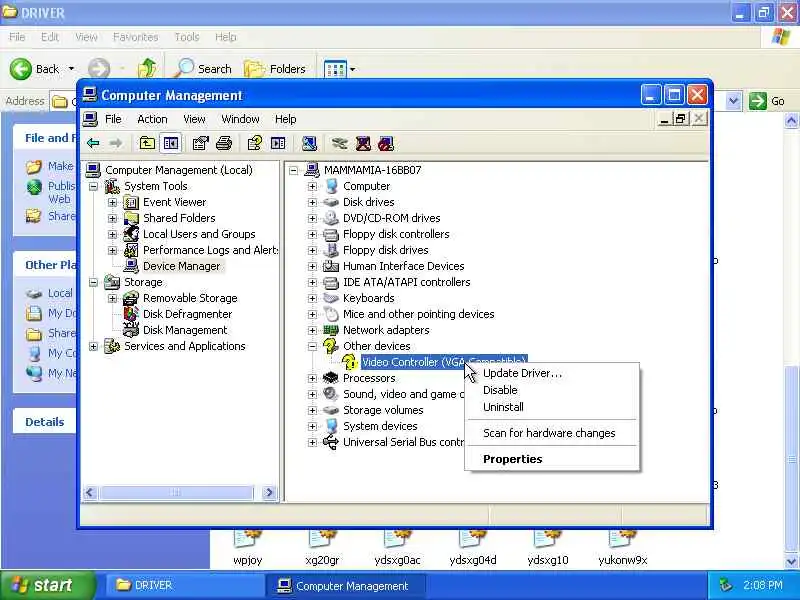Open the address bar dropdown arrow
This screenshot has height=600, width=800.
733,101
